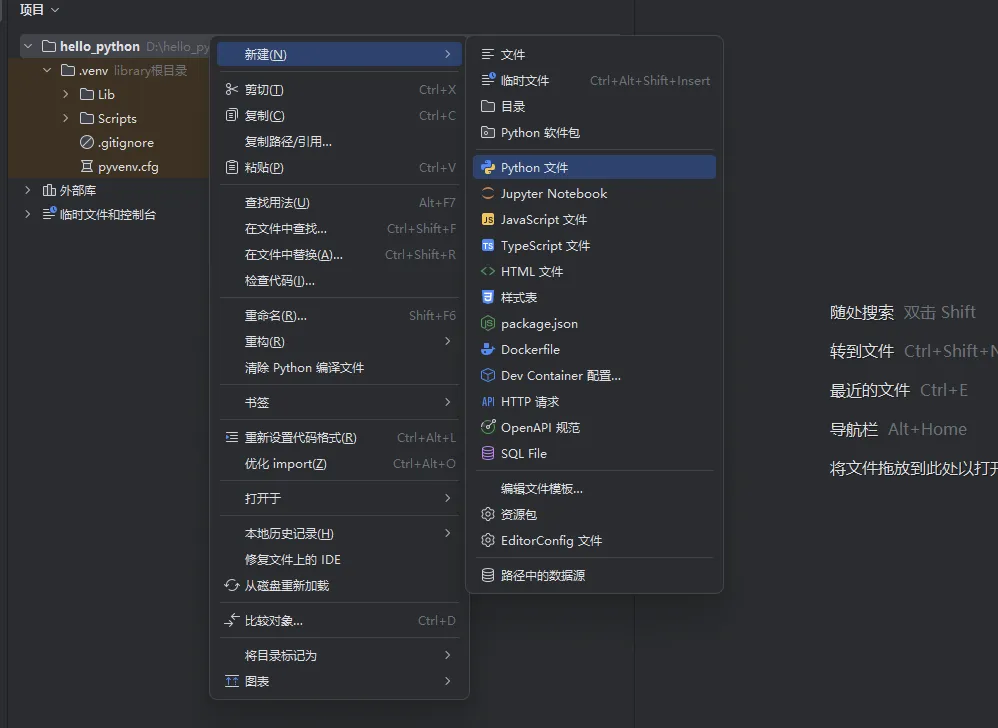Screen dimensions: 998x728
Task: Click the EditorConfig 文件 gear icon
Action: click(488, 540)
